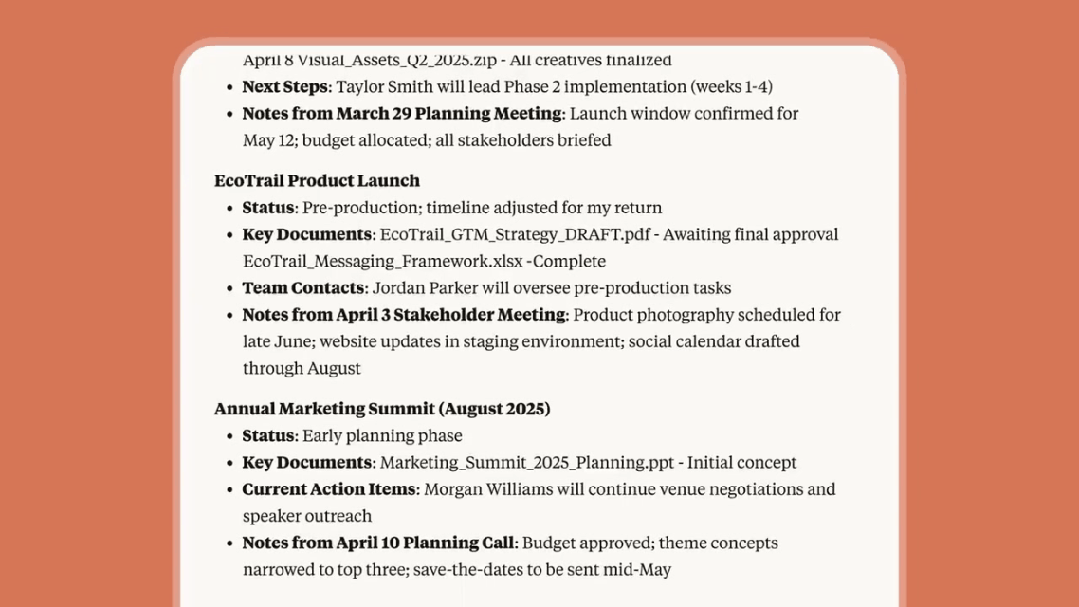1079x607 pixels.
Task: Click Status label under EcoTrail Product Launch
Action: click(268, 208)
